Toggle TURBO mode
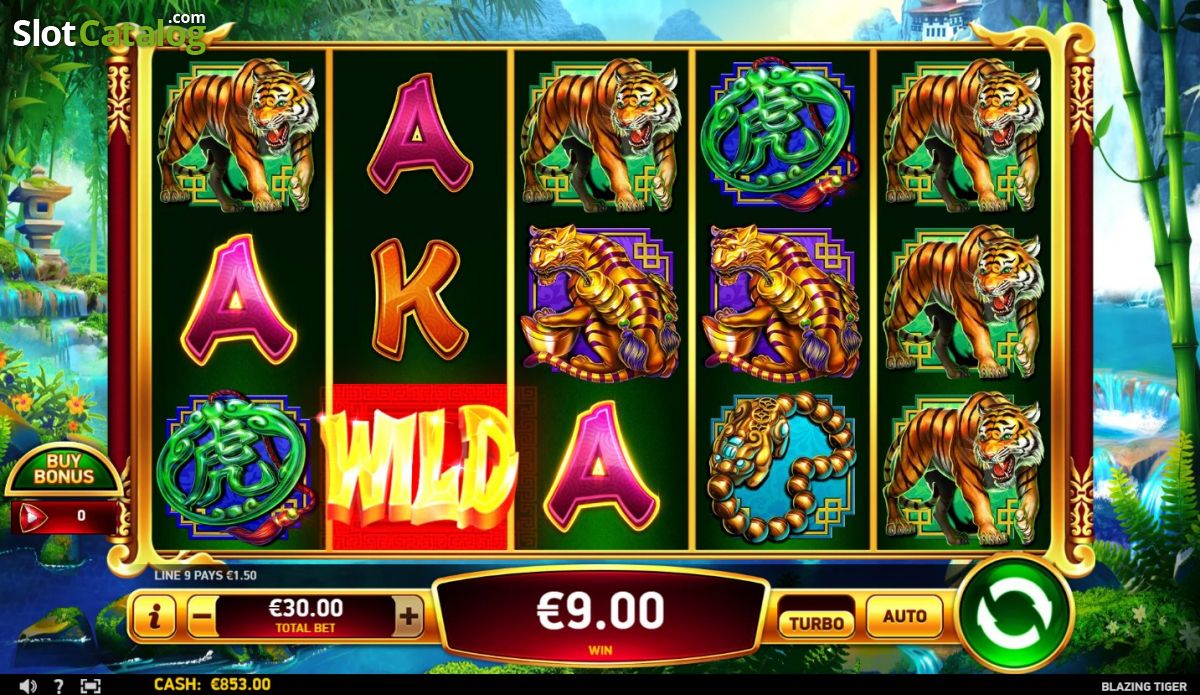Screen dimensions: 1200x695 [x=817, y=622]
